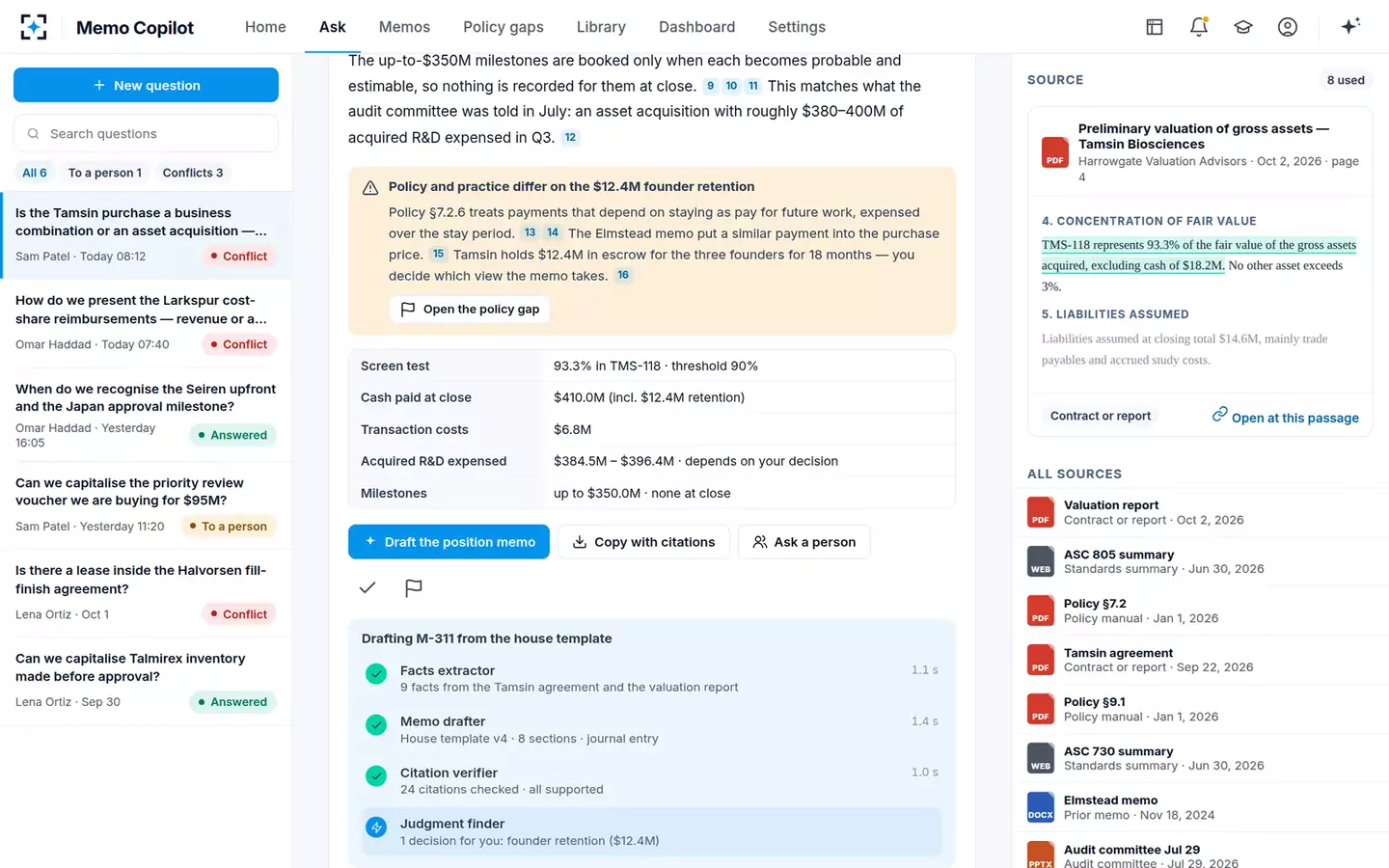Click the Citation verifier green check icon
The image size is (1389, 868).
(x=376, y=775)
